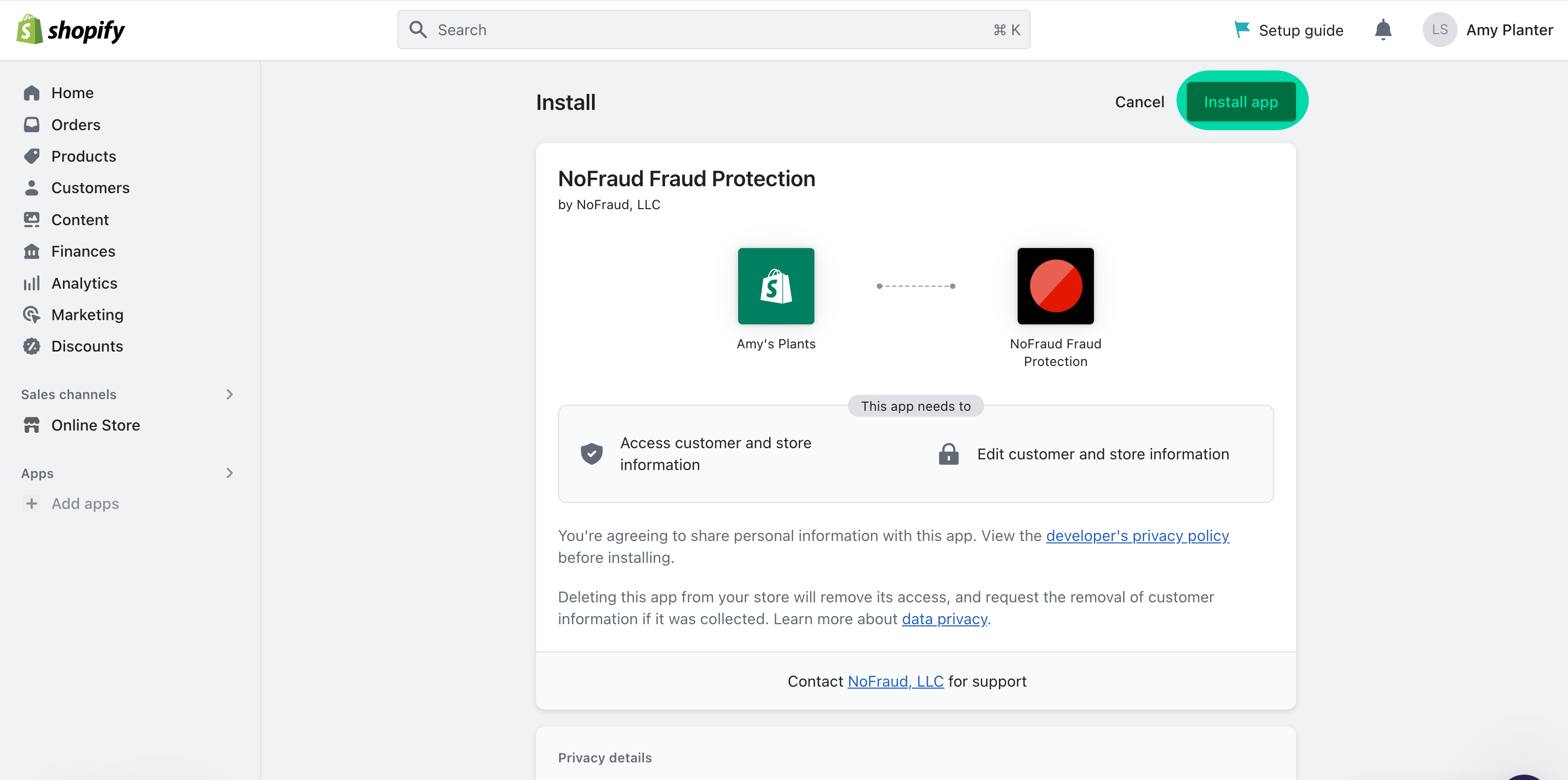Open Products using its tag icon
Viewport: 1568px width, 780px height.
pyautogui.click(x=32, y=156)
